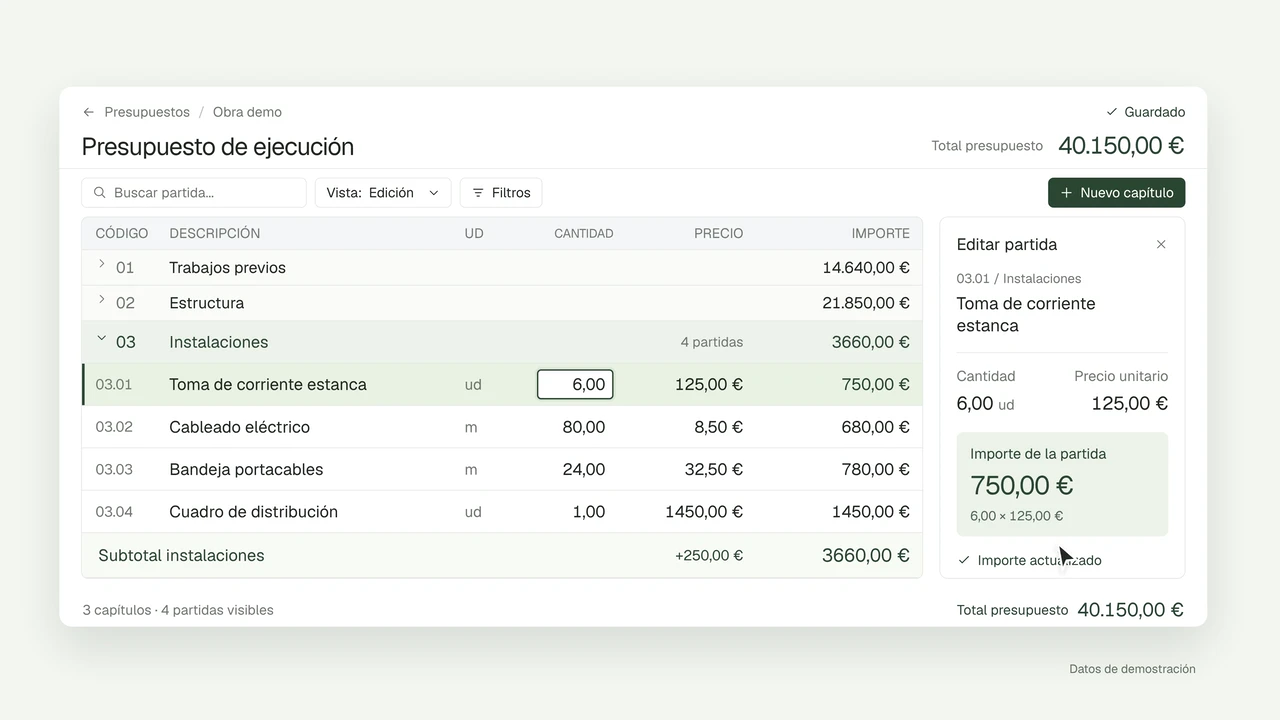Open the Presupuestos breadcrumb link
Image resolution: width=1280 pixels, height=720 pixels.
click(x=147, y=112)
